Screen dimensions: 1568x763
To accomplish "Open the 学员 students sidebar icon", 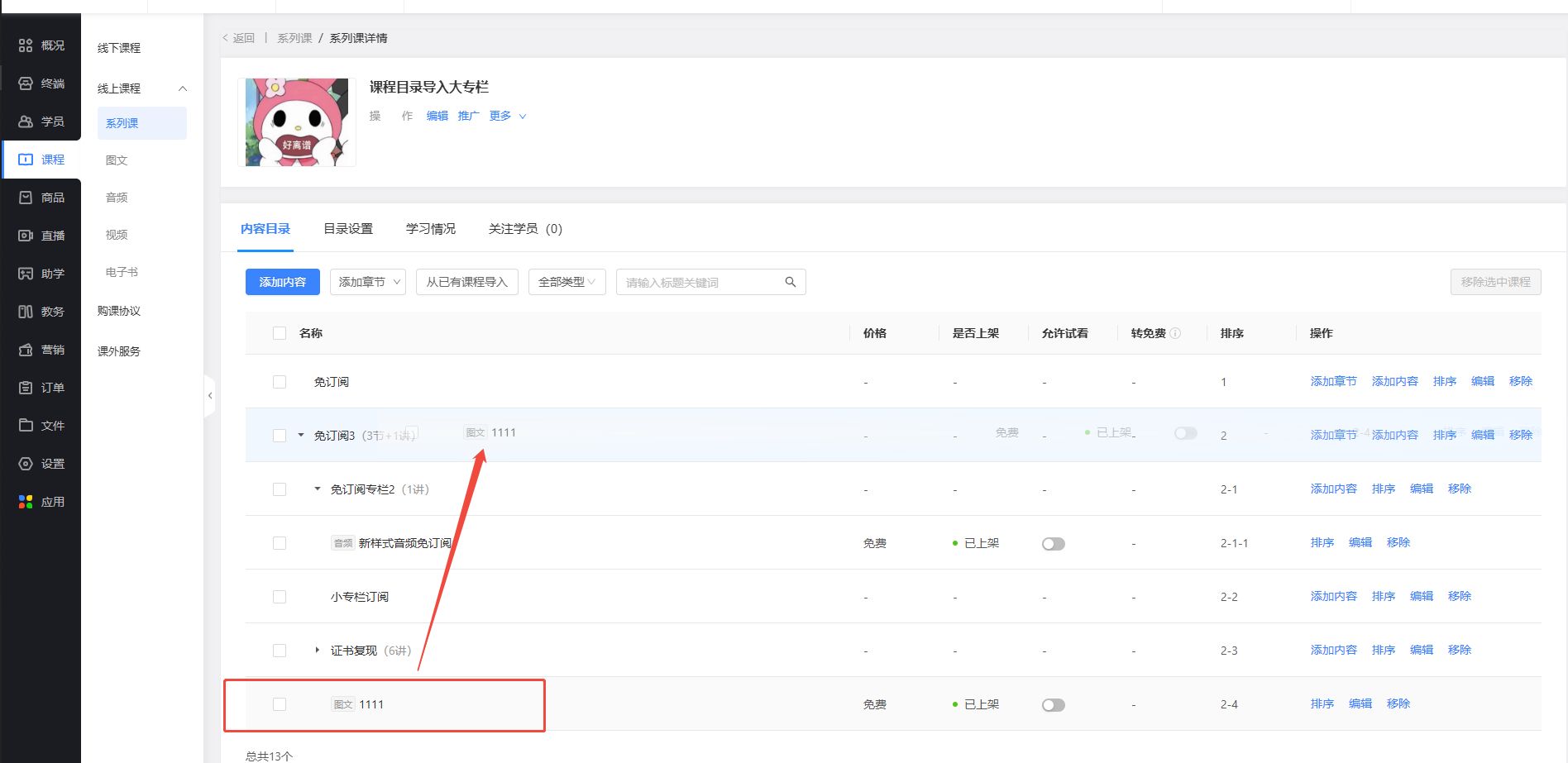I will click(x=26, y=122).
